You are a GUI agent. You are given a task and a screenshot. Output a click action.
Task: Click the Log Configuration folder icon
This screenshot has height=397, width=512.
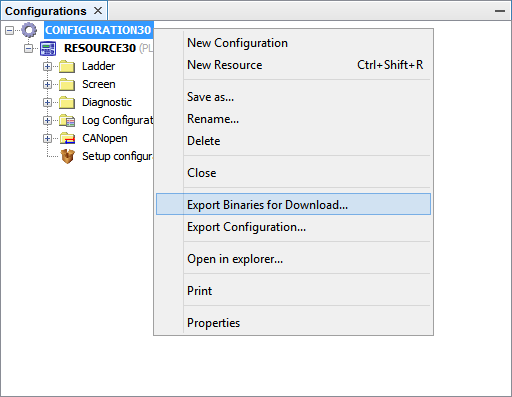tap(67, 120)
